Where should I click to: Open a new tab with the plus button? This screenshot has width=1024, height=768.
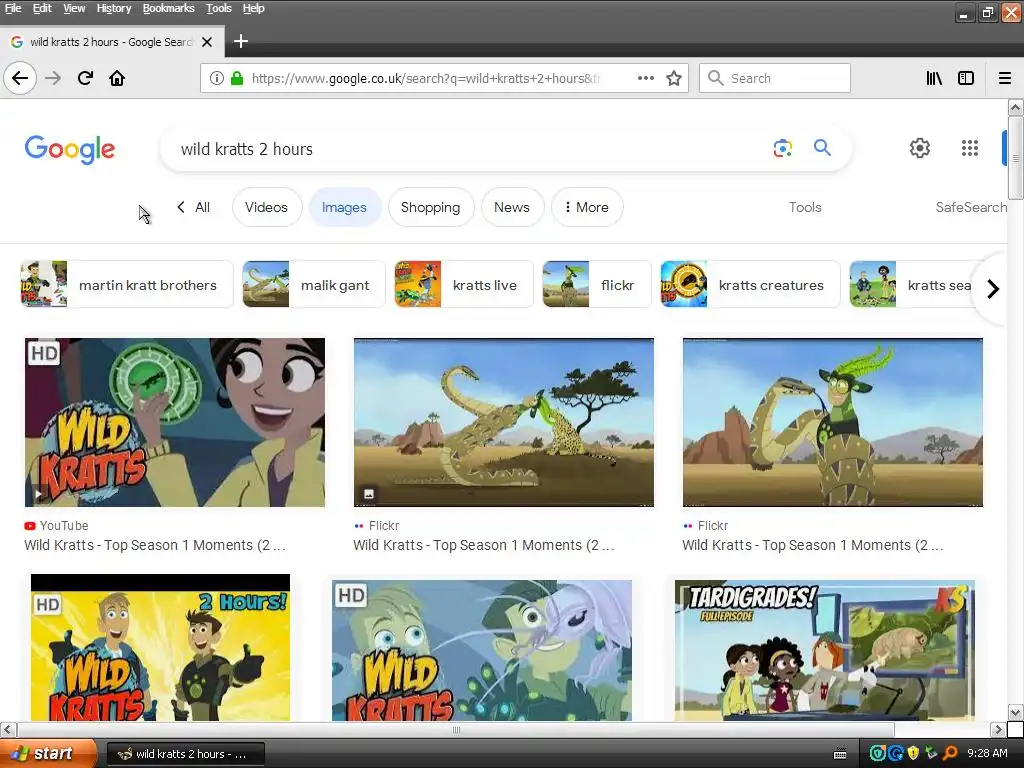coord(240,41)
